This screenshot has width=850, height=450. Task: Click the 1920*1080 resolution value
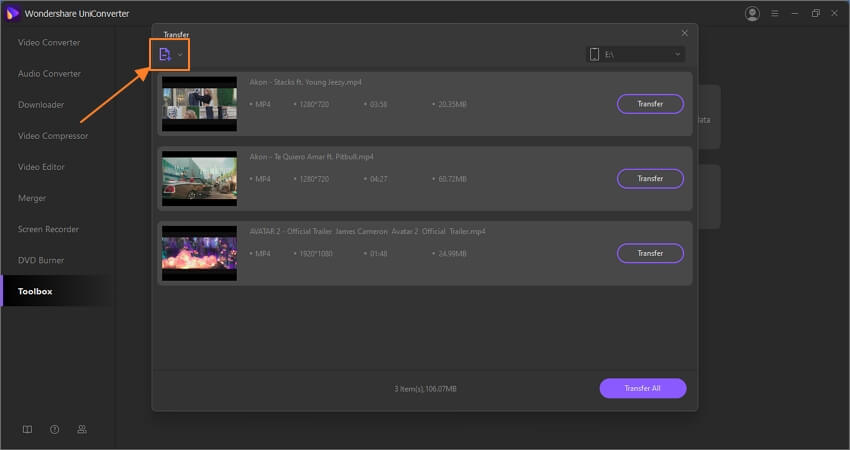316,254
